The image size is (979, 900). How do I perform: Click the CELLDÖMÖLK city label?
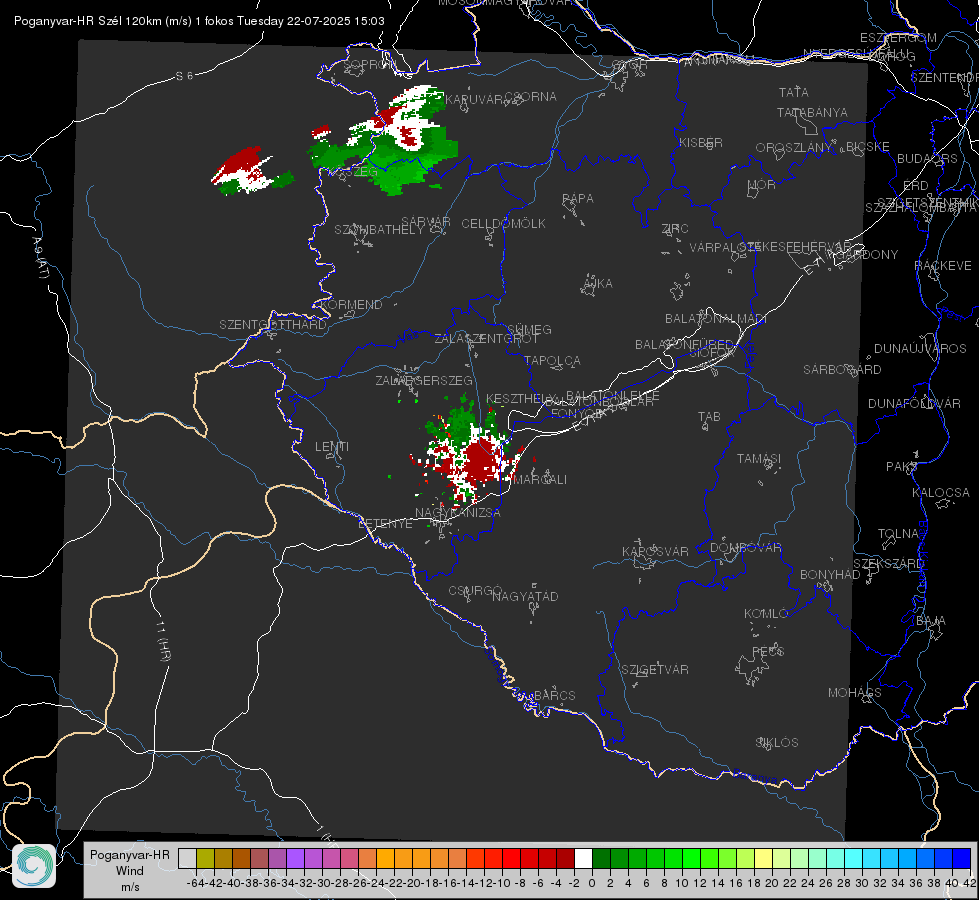(x=503, y=224)
